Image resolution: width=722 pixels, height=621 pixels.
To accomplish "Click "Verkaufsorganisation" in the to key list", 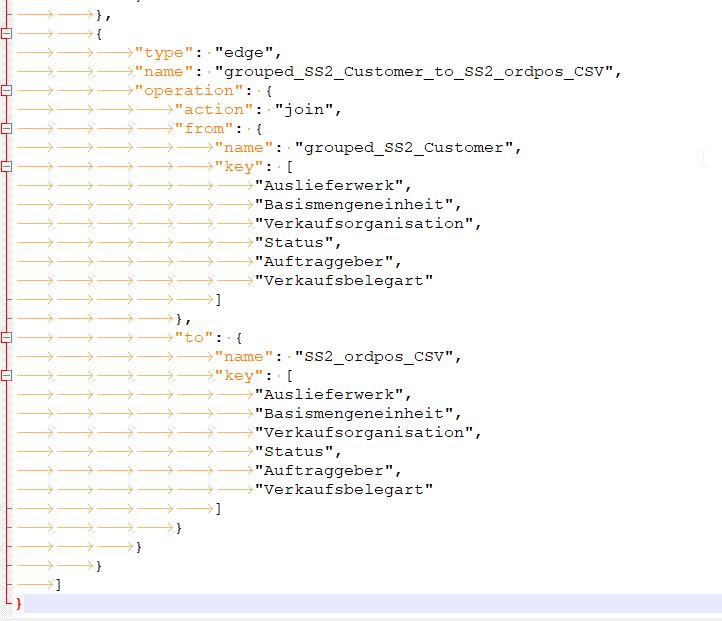I will click(x=364, y=433).
